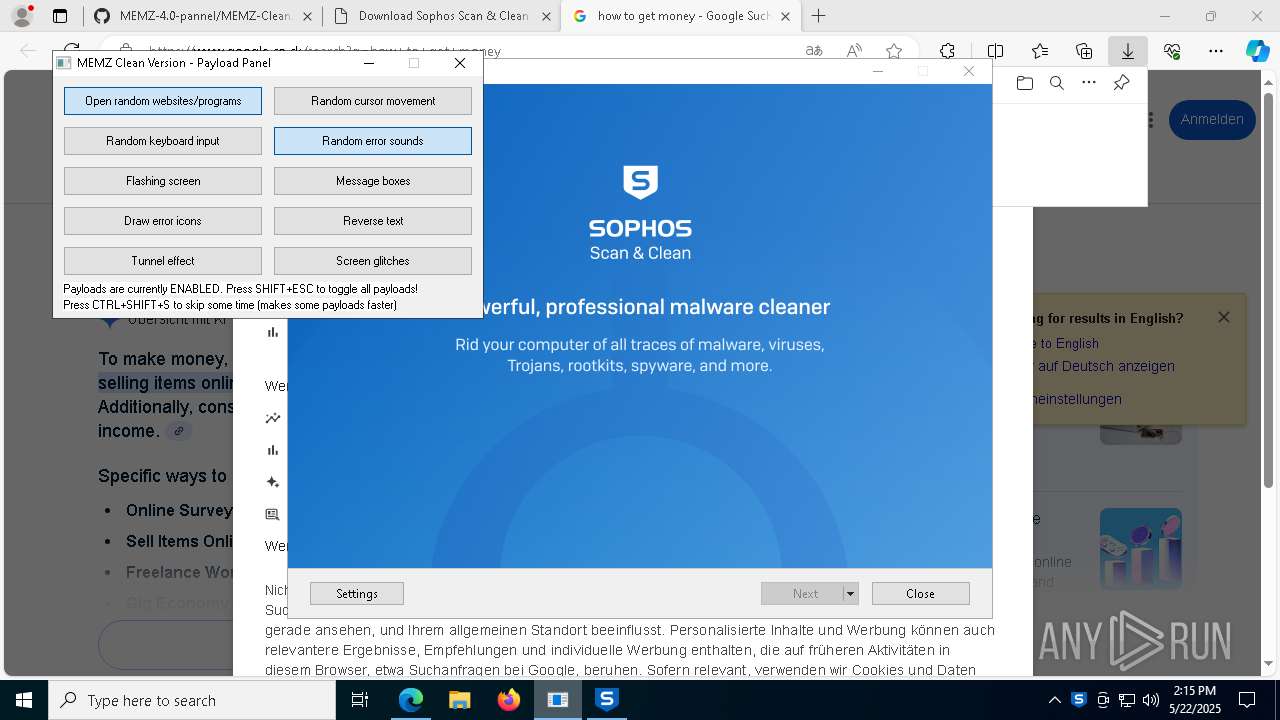Click Close in Sophos installer
1280x720 pixels.
click(920, 594)
